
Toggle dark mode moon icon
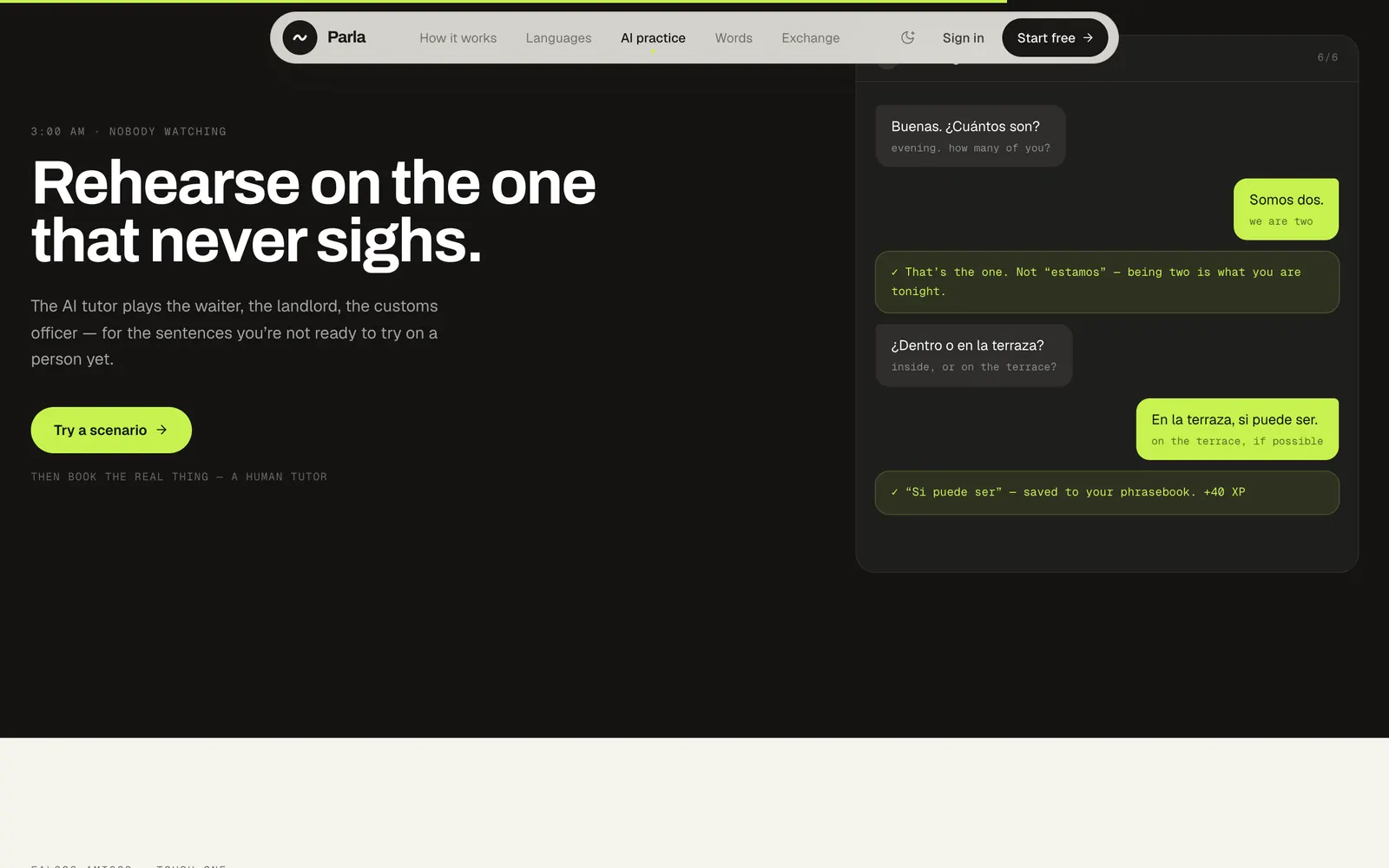(x=908, y=37)
